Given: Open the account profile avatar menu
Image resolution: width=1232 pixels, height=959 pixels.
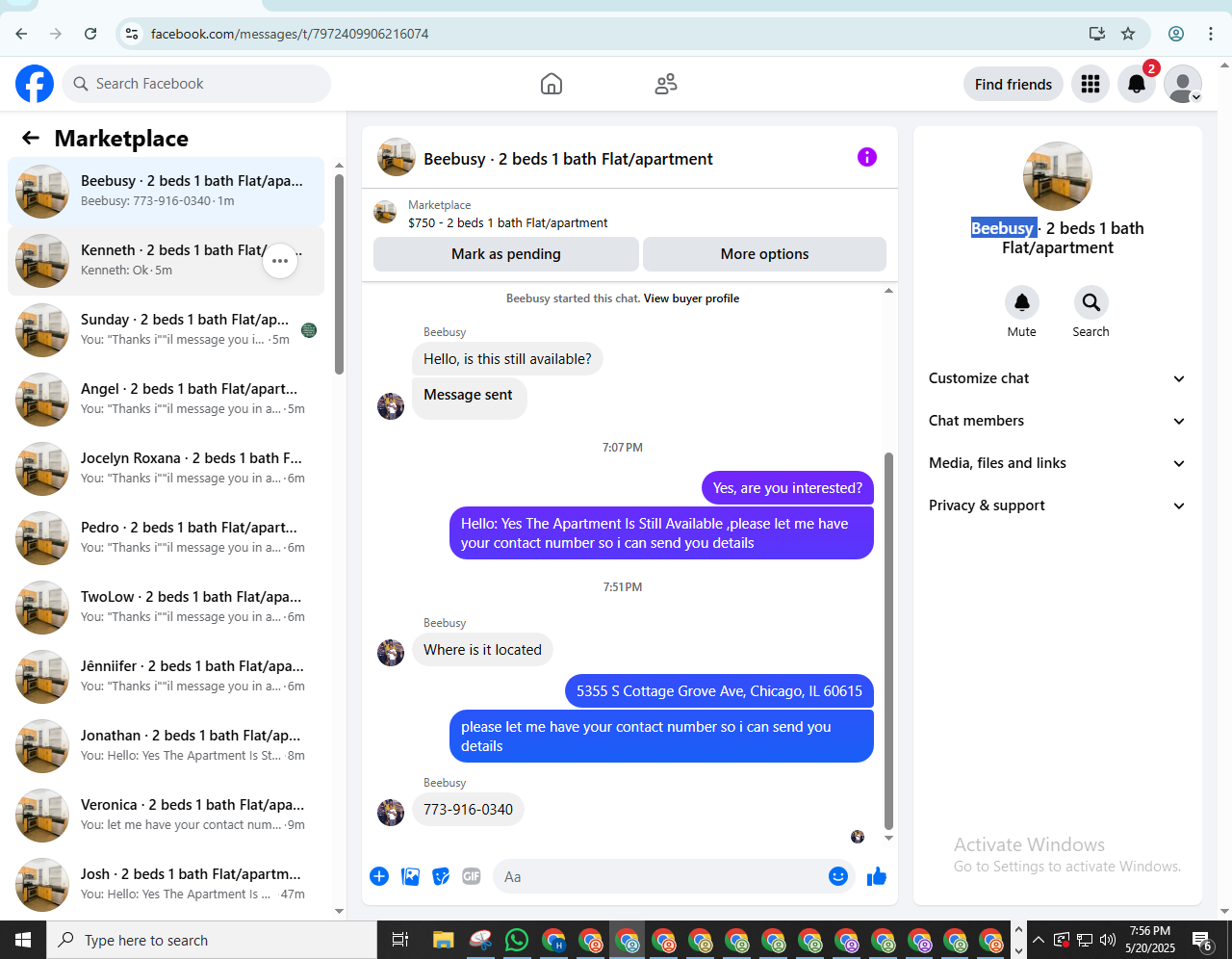Looking at the screenshot, I should (x=1183, y=84).
